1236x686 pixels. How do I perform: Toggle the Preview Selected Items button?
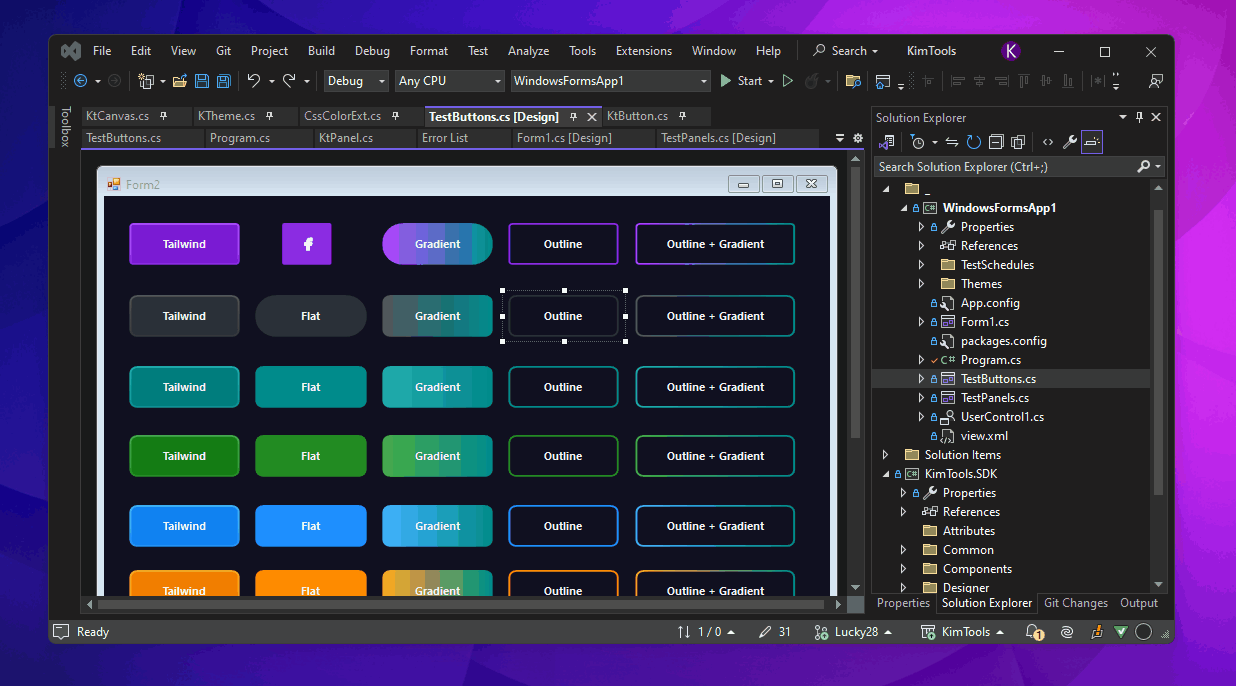point(1091,143)
